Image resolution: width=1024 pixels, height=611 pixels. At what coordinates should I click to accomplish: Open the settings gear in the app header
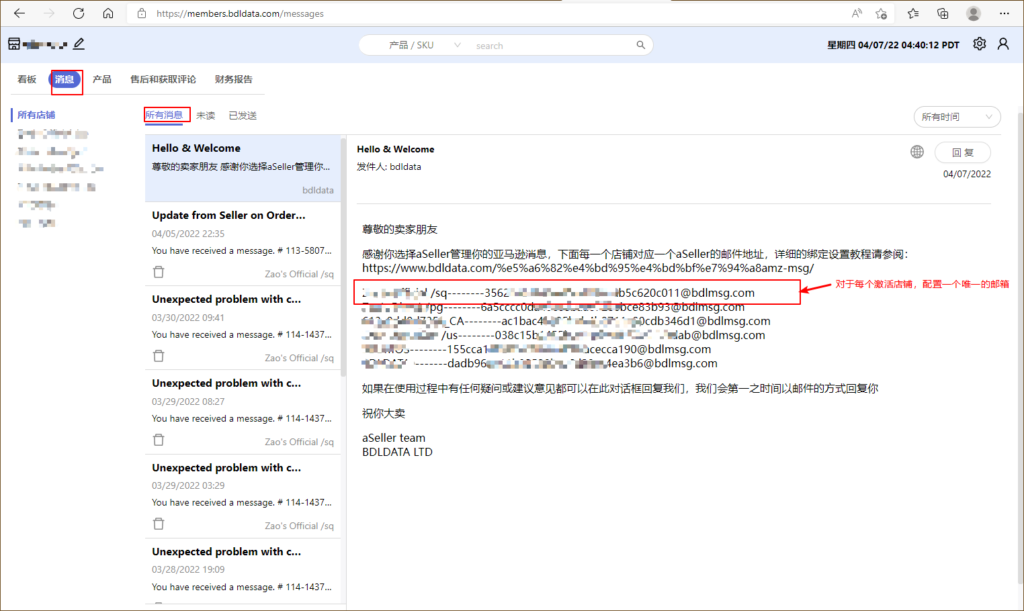(979, 44)
